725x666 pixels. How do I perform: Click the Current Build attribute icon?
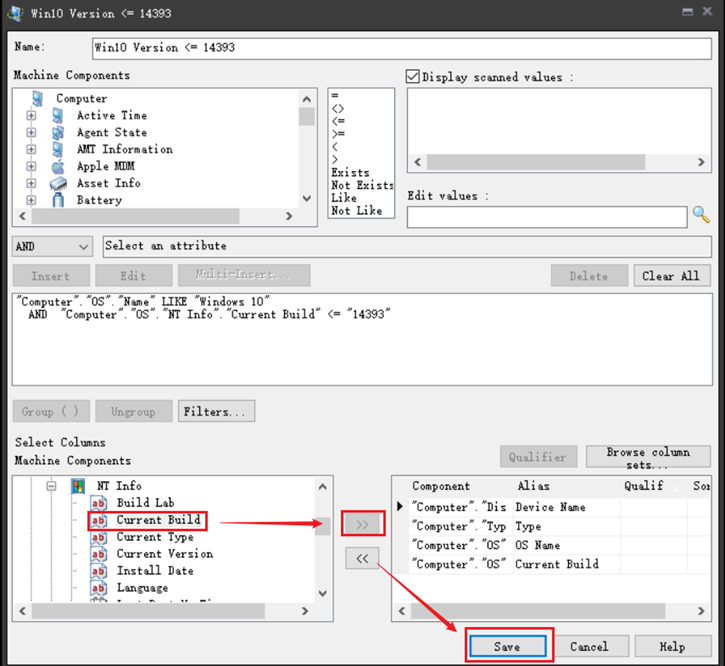pyautogui.click(x=98, y=520)
